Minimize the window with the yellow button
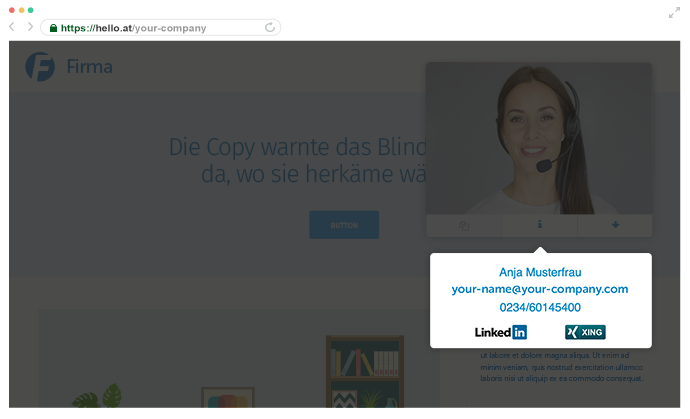 point(21,10)
